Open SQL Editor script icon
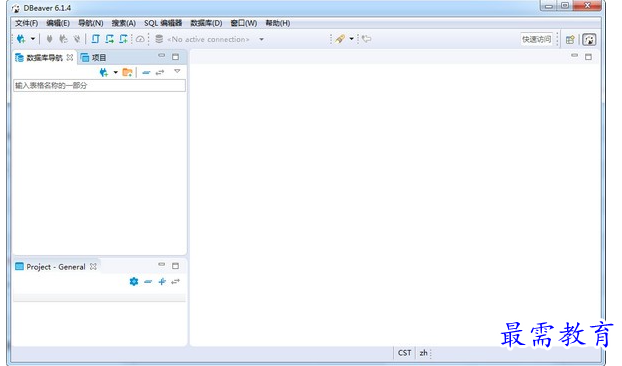622x366 pixels. tap(96, 39)
